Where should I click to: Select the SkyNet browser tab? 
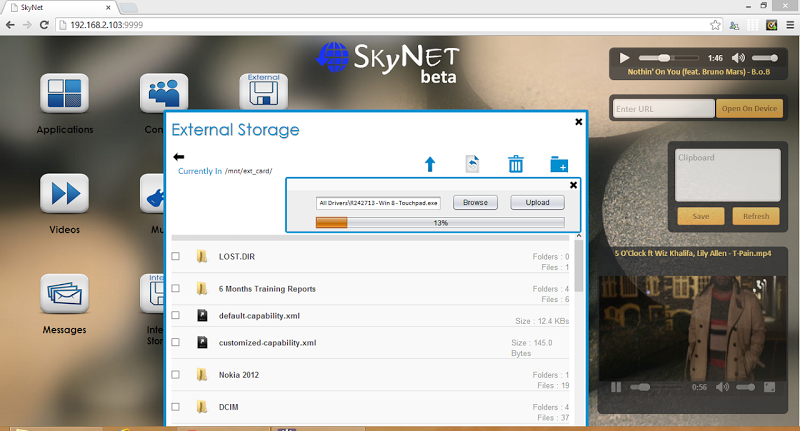click(x=61, y=8)
